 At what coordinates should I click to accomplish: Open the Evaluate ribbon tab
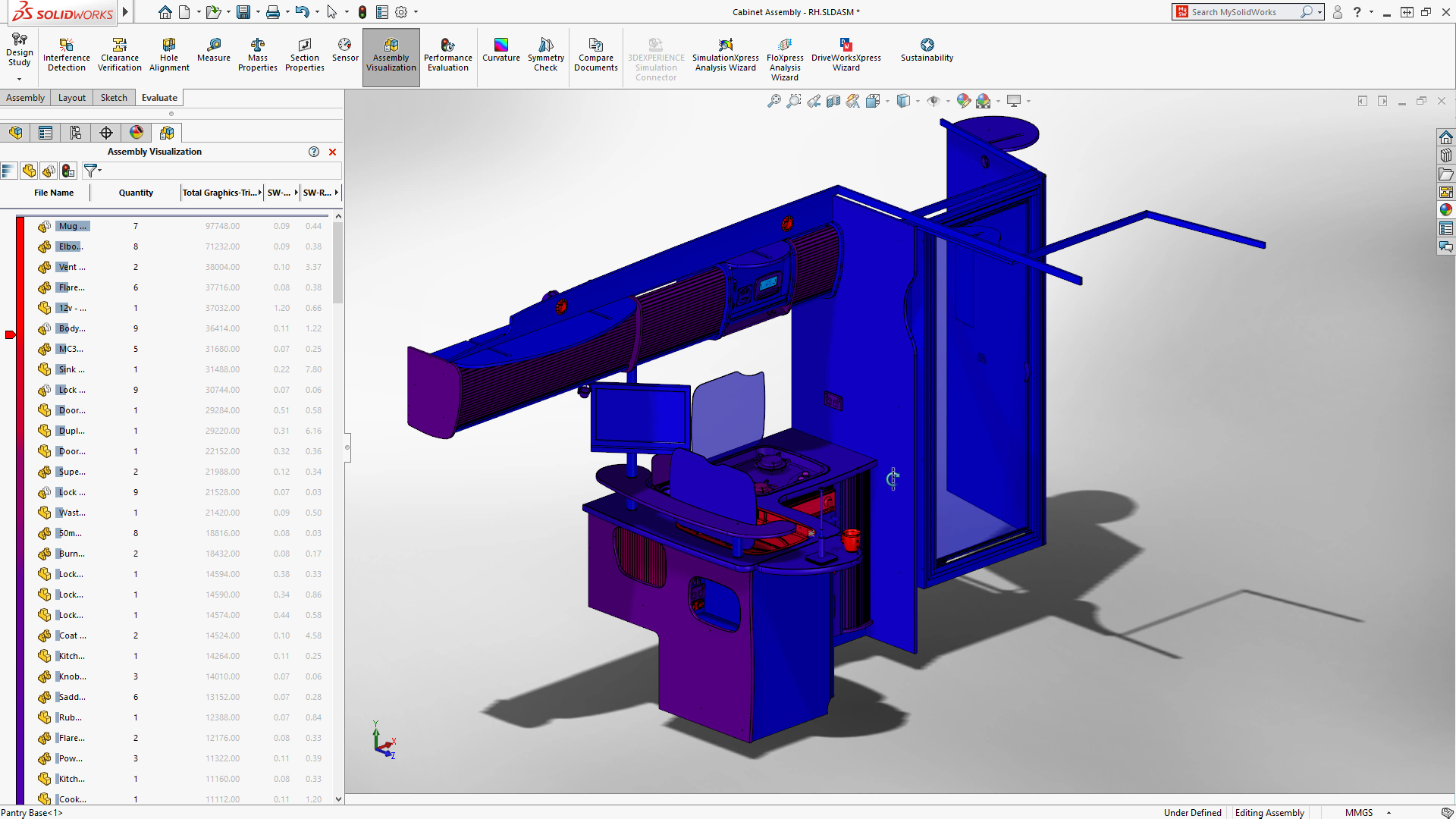pos(158,97)
